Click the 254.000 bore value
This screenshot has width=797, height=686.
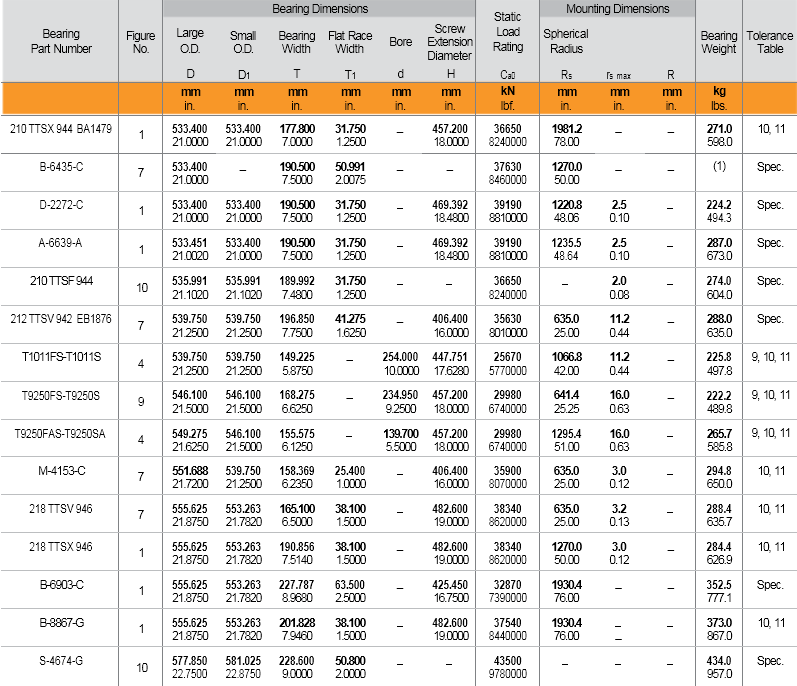(401, 357)
